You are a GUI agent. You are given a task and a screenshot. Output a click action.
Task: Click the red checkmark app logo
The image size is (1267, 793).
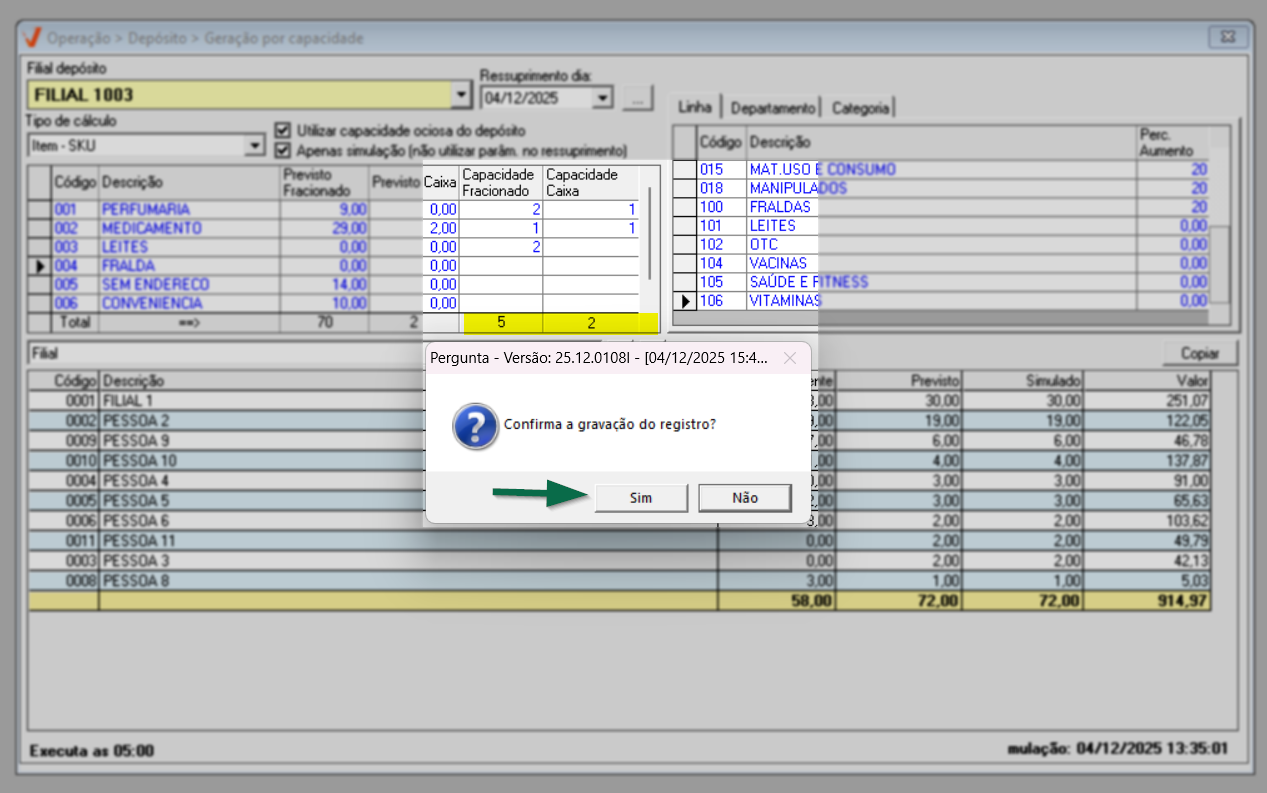pyautogui.click(x=33, y=38)
